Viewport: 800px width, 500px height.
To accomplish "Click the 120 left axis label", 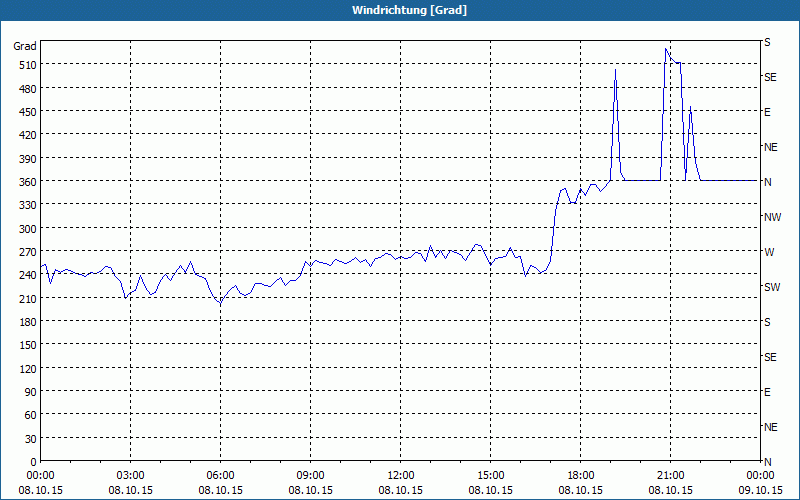I will coord(28,368).
